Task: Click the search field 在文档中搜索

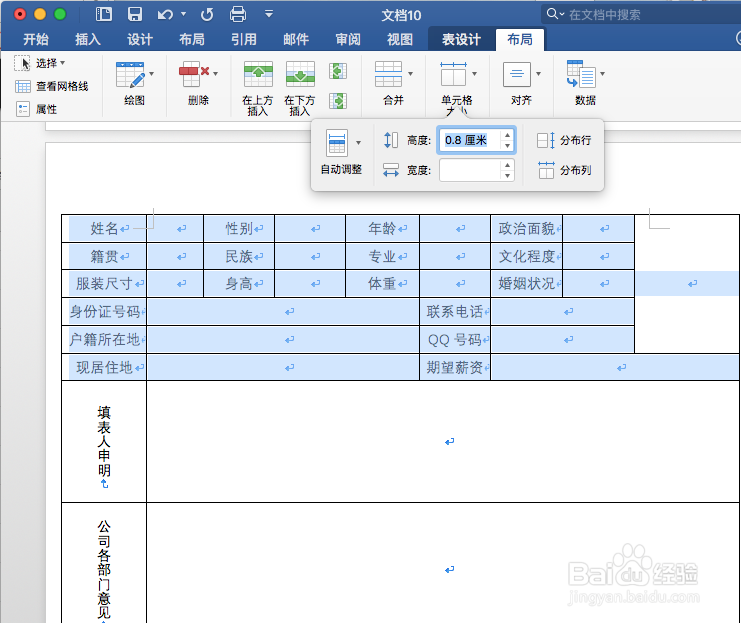Action: click(641, 15)
